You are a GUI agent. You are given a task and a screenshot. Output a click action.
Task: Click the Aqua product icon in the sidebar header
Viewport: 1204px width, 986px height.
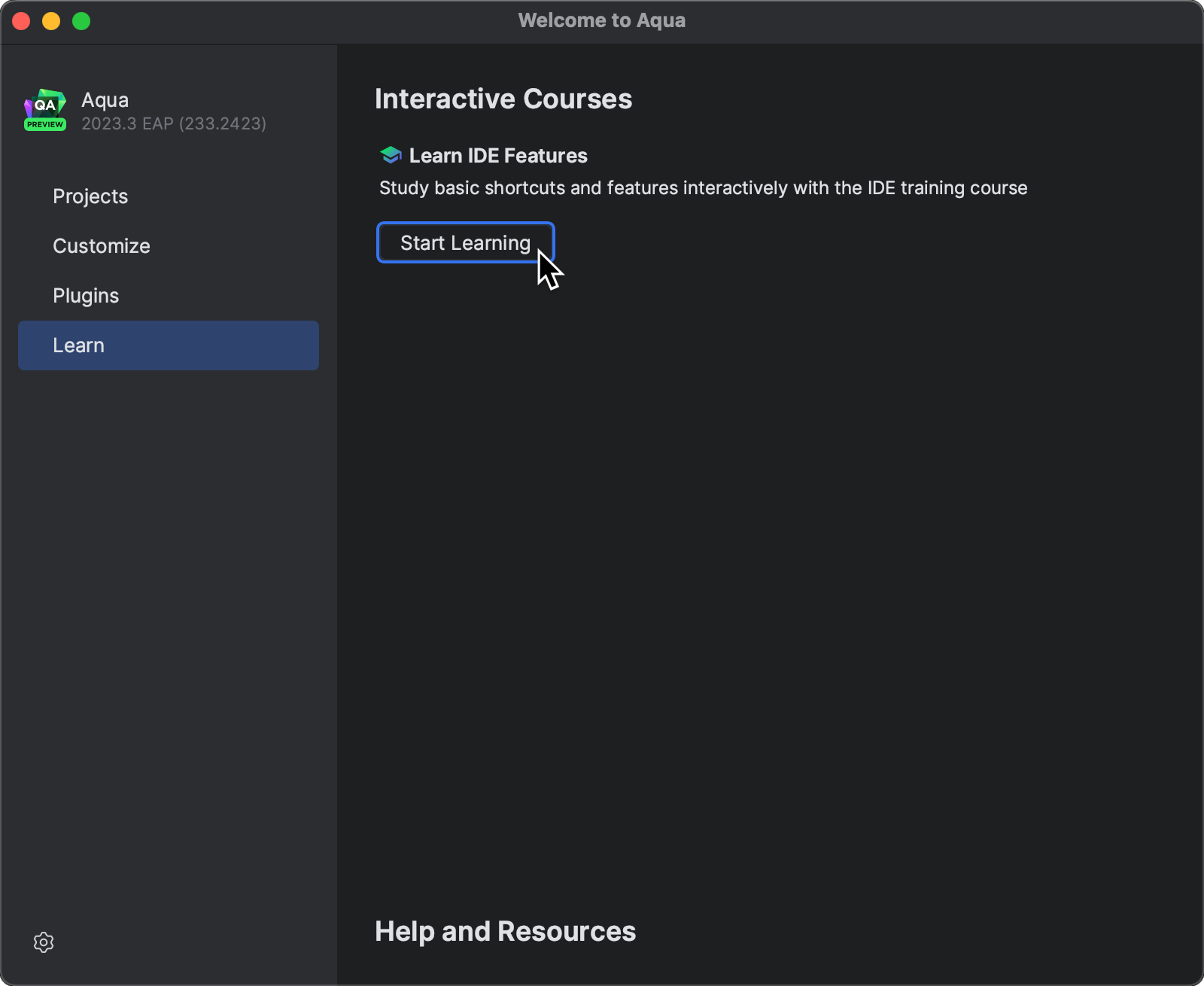coord(44,109)
